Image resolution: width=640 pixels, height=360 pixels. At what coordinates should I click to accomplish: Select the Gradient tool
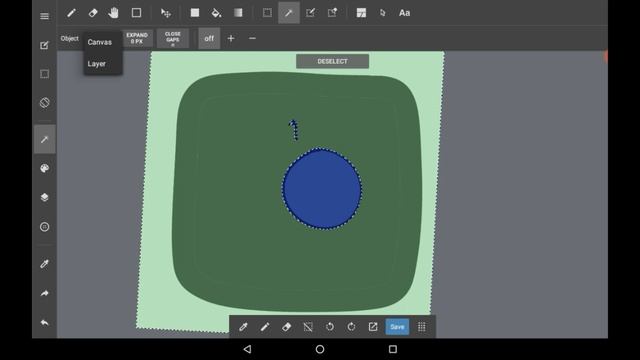[x=238, y=13]
